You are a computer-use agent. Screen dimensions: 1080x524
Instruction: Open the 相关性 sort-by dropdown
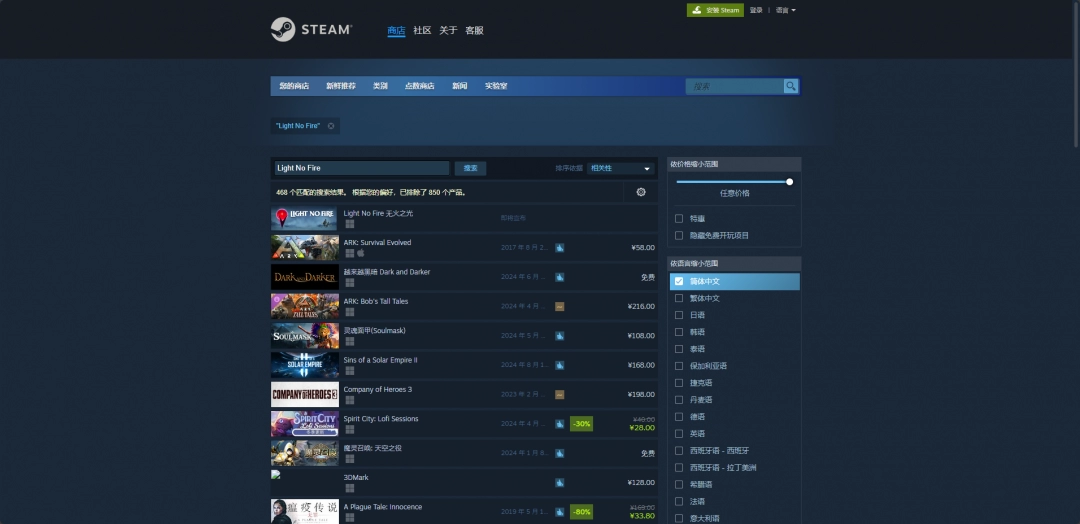620,168
